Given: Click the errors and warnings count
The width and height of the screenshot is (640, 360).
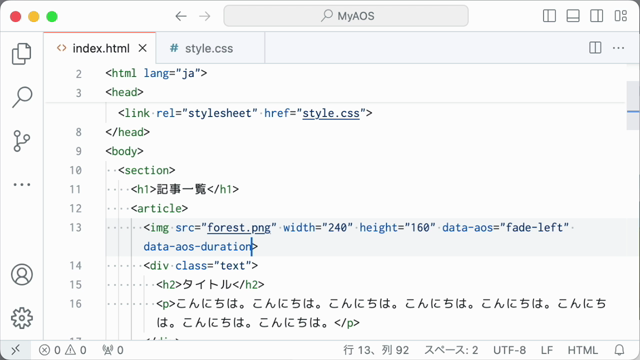Looking at the screenshot, I should pyautogui.click(x=62, y=350).
